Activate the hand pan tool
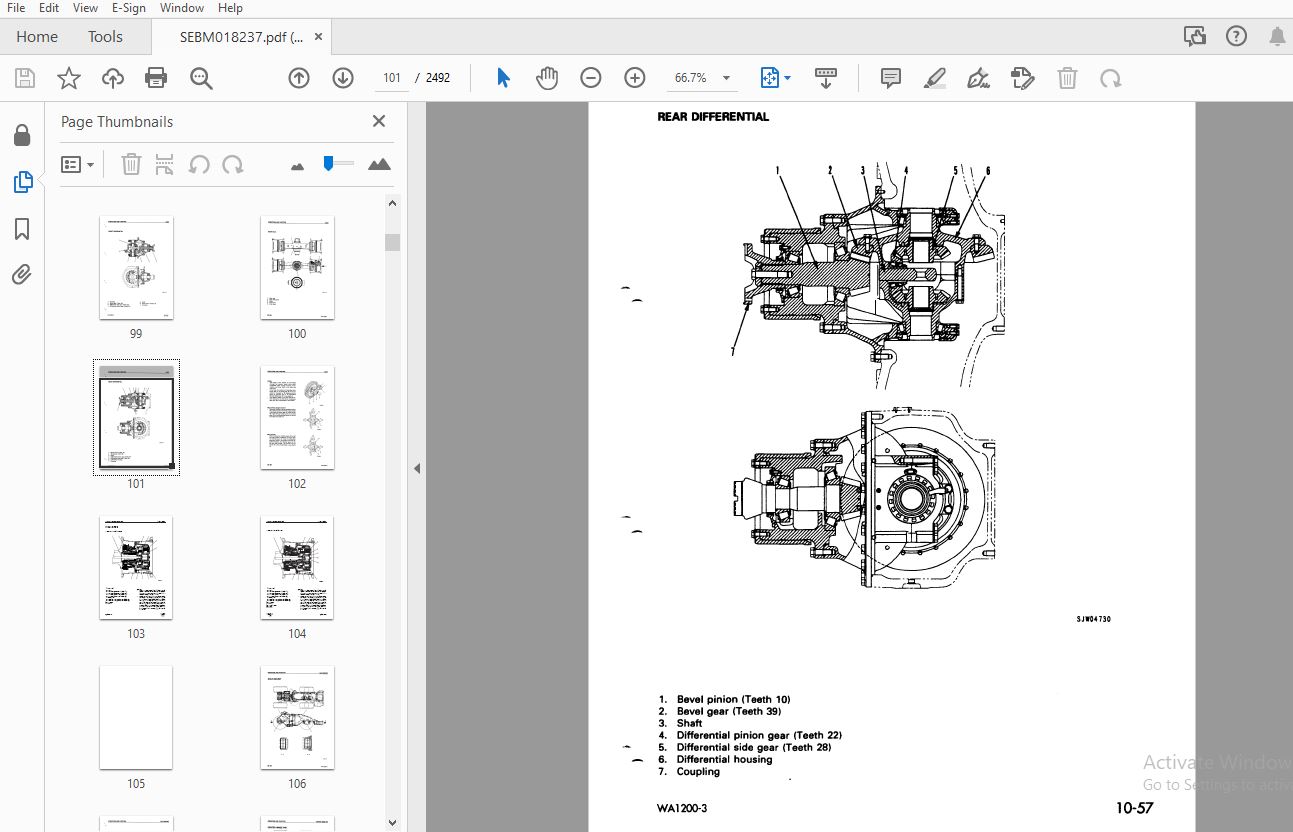The width and height of the screenshot is (1293, 832). click(547, 78)
